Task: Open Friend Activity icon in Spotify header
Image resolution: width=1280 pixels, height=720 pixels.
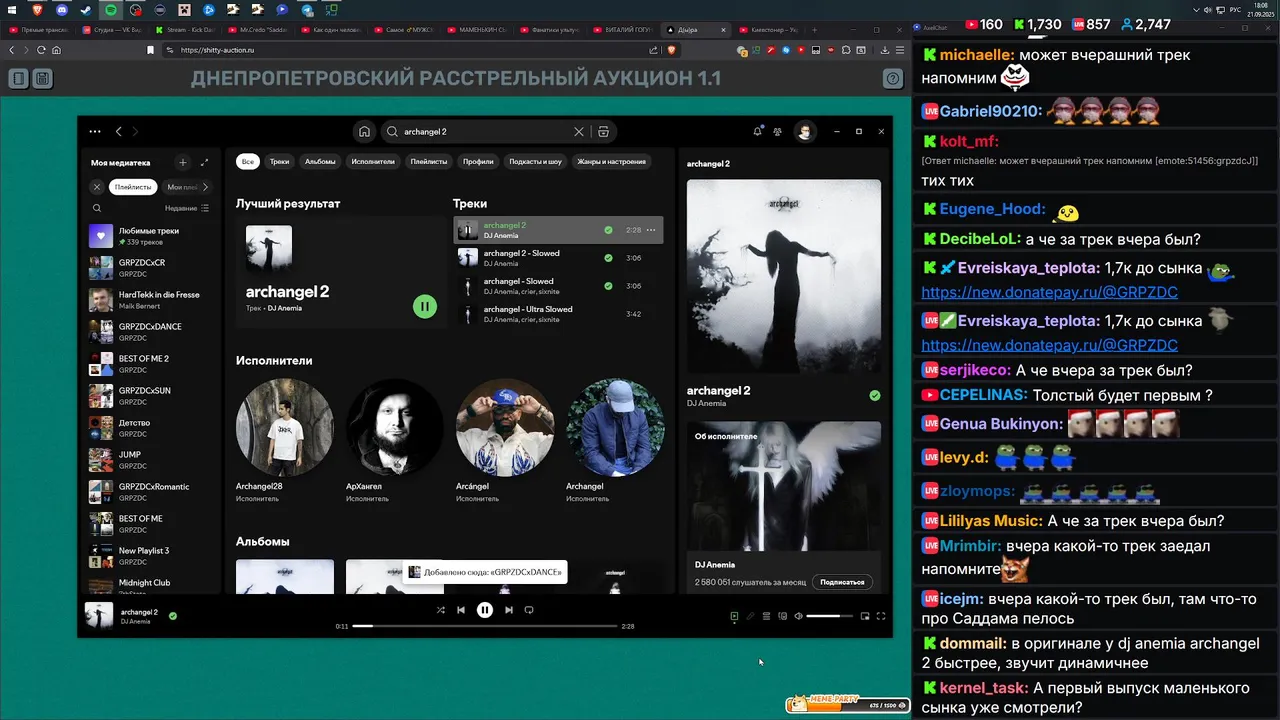Action: pyautogui.click(x=777, y=131)
